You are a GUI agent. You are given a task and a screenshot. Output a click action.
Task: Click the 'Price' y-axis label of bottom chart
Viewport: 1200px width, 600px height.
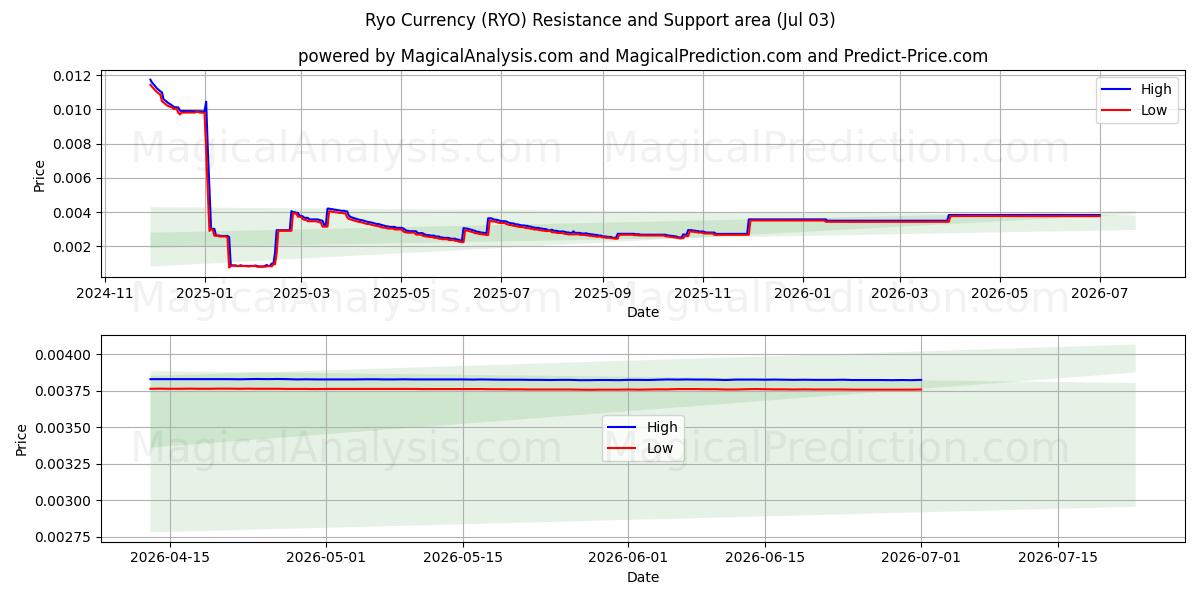point(23,440)
